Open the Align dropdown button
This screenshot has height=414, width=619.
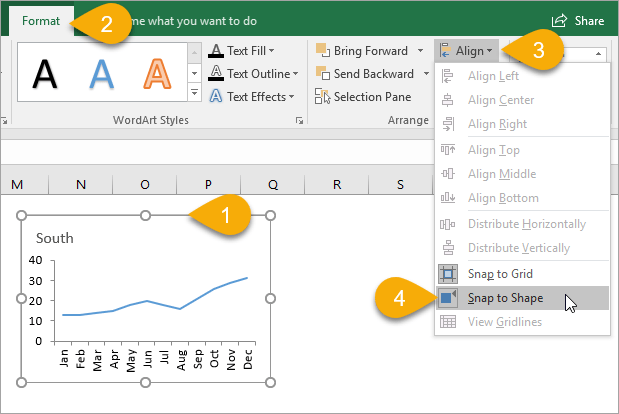[x=467, y=50]
